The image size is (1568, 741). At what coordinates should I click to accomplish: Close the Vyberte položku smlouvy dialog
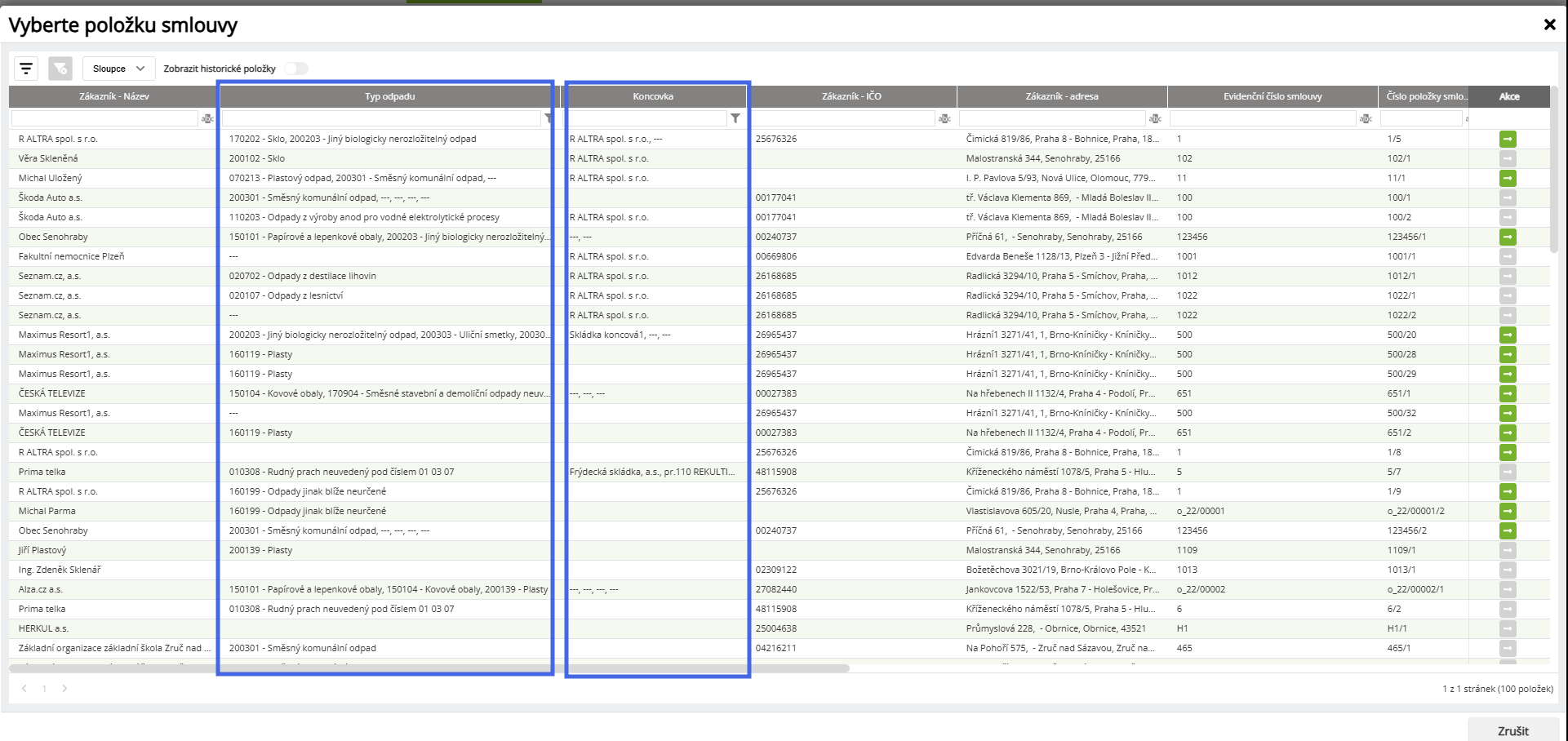point(1549,24)
